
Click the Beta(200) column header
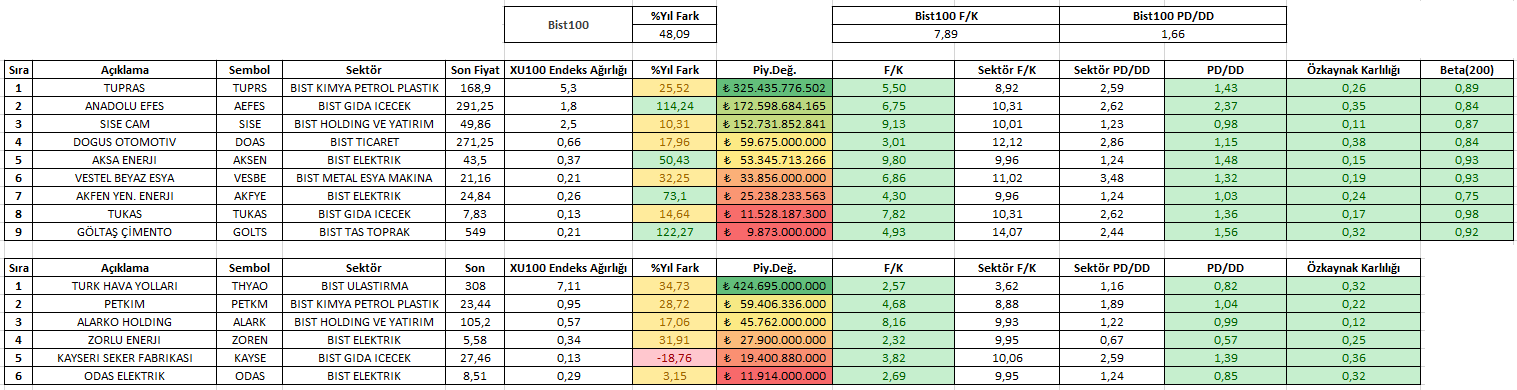[x=1467, y=70]
